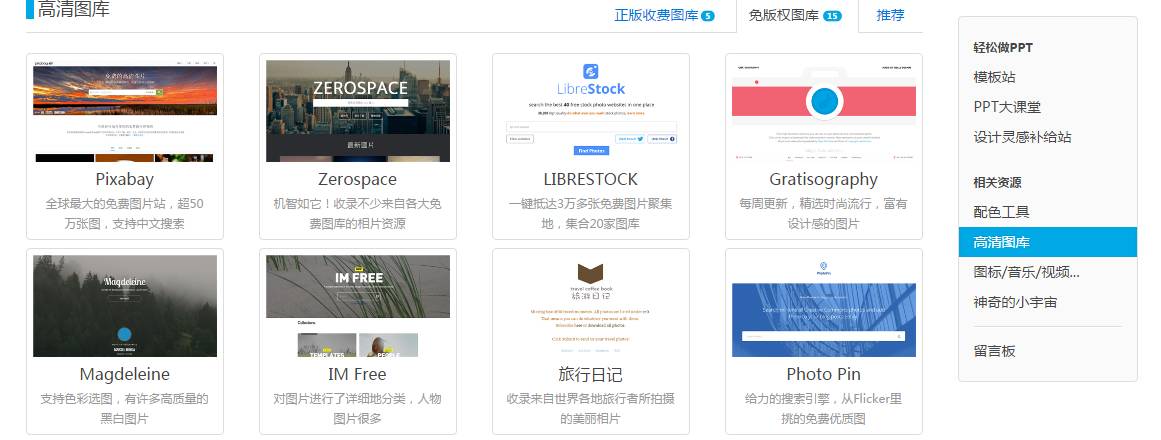Go to 神奇的小宇宙 in sidebar
The width and height of the screenshot is (1161, 440).
pos(1015,302)
